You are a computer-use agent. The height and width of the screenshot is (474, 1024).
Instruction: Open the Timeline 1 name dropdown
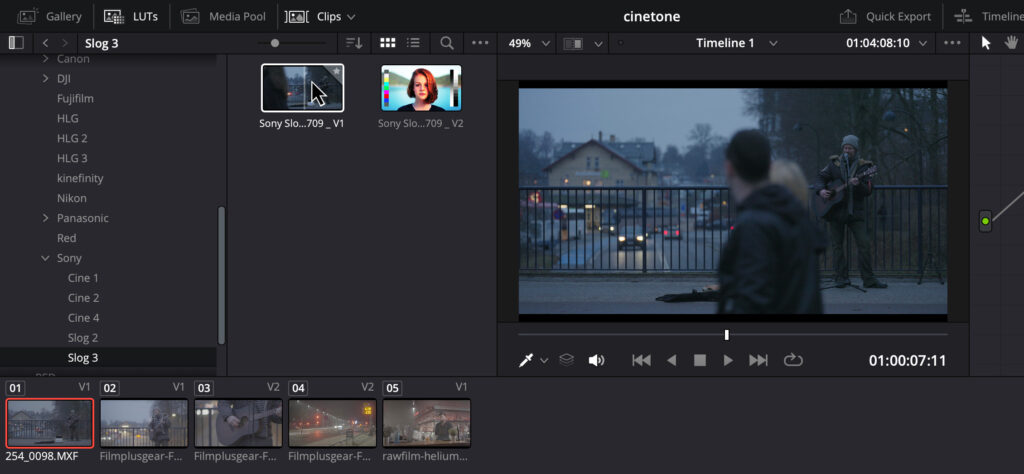pos(737,43)
